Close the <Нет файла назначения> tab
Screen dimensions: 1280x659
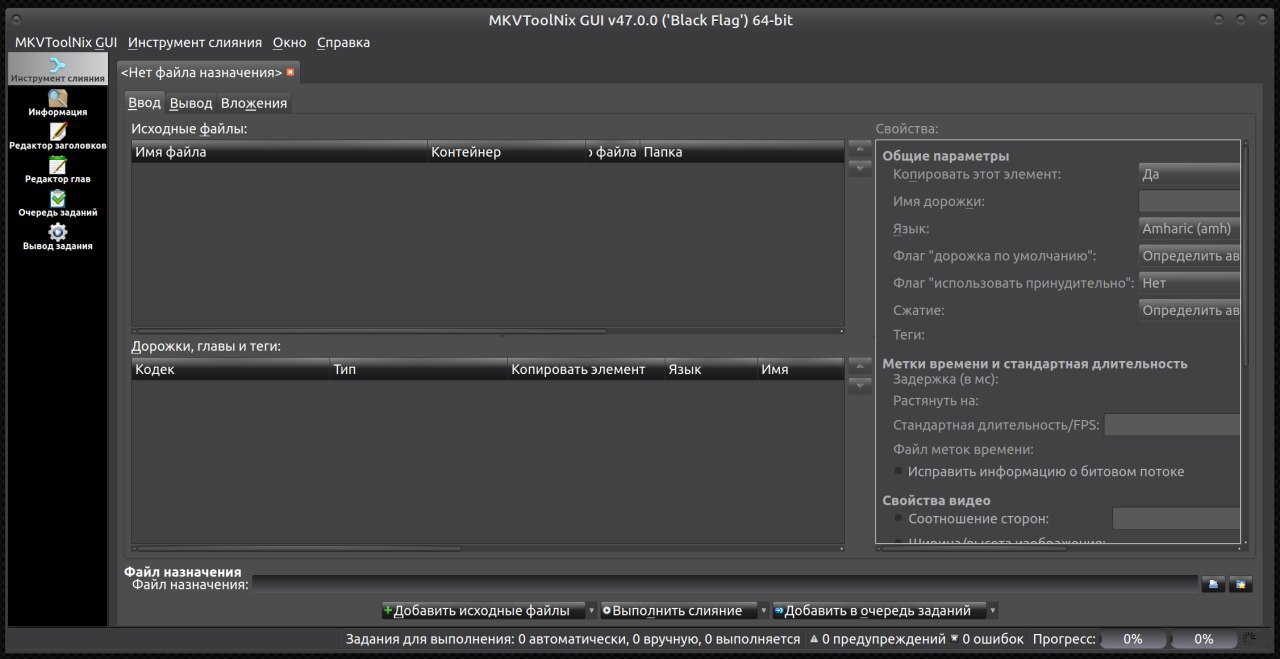[290, 72]
